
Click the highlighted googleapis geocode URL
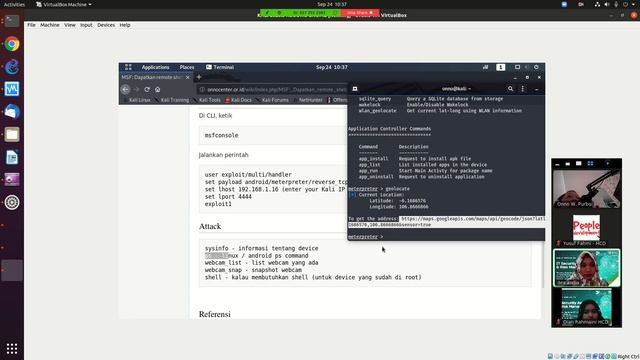click(447, 222)
